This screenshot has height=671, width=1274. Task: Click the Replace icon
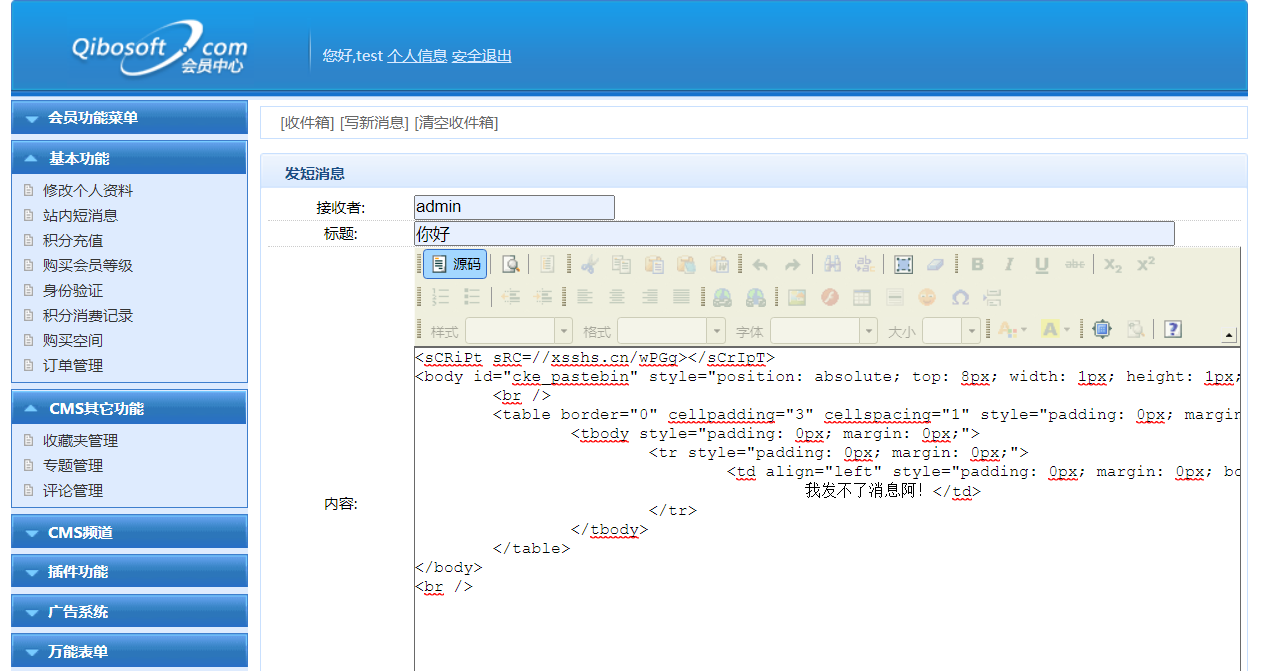point(864,264)
